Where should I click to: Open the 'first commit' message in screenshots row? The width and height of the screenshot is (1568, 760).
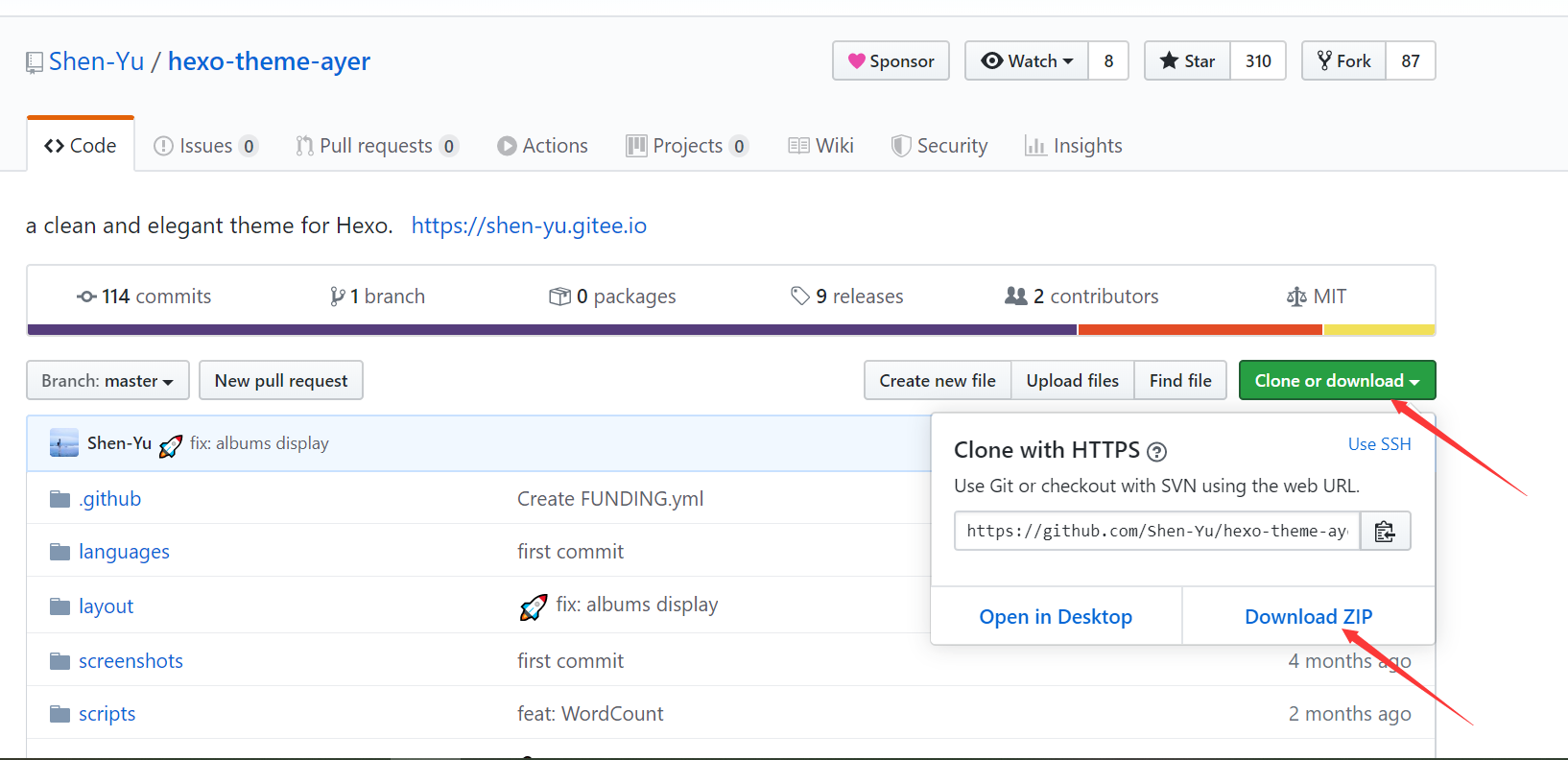tap(570, 661)
